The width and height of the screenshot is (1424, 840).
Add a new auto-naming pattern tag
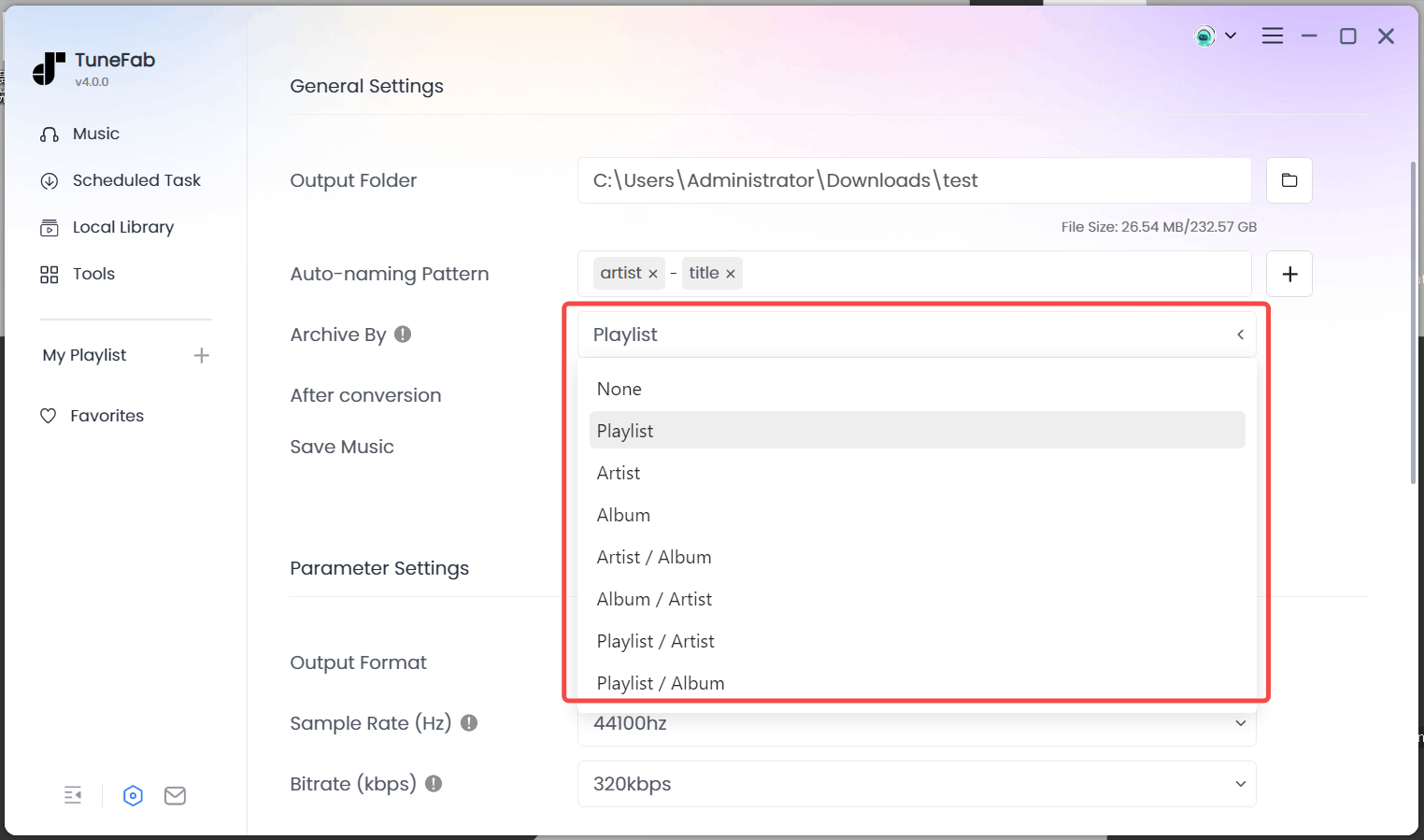1289,274
